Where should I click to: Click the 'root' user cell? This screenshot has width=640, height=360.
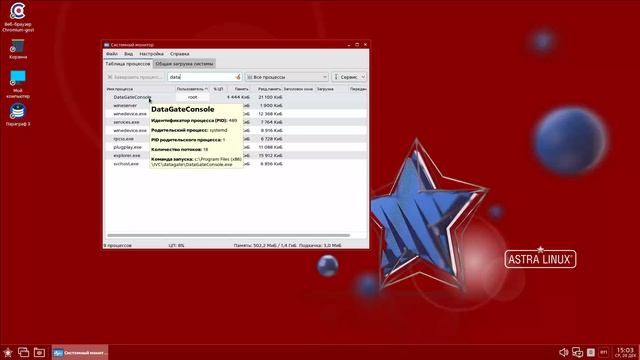[x=192, y=97]
